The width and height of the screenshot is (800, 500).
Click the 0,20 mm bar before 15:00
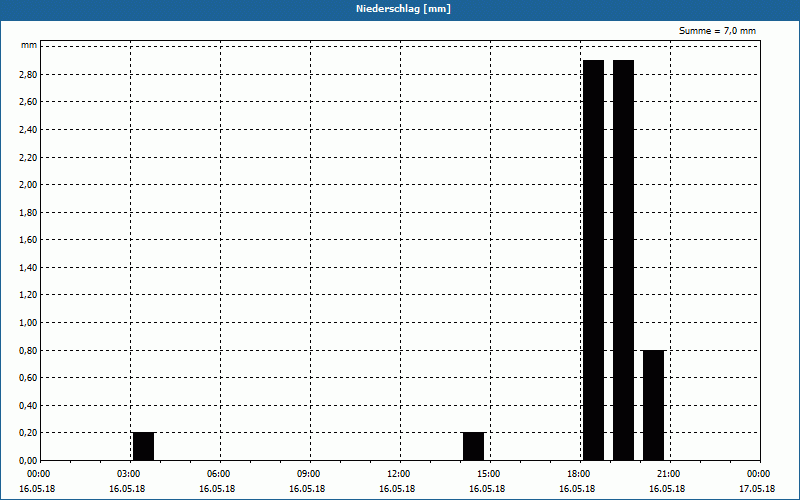point(473,446)
